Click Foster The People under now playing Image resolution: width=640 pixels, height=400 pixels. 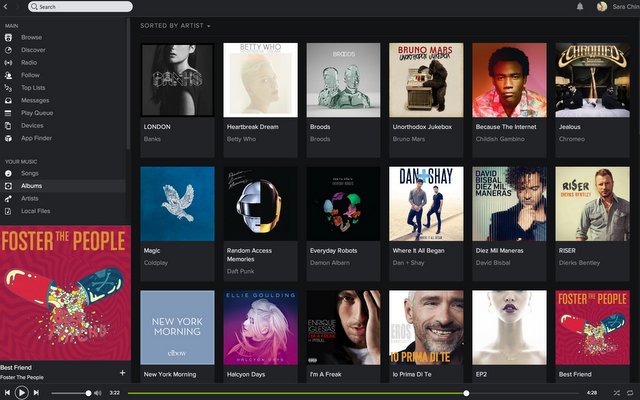[x=22, y=378]
